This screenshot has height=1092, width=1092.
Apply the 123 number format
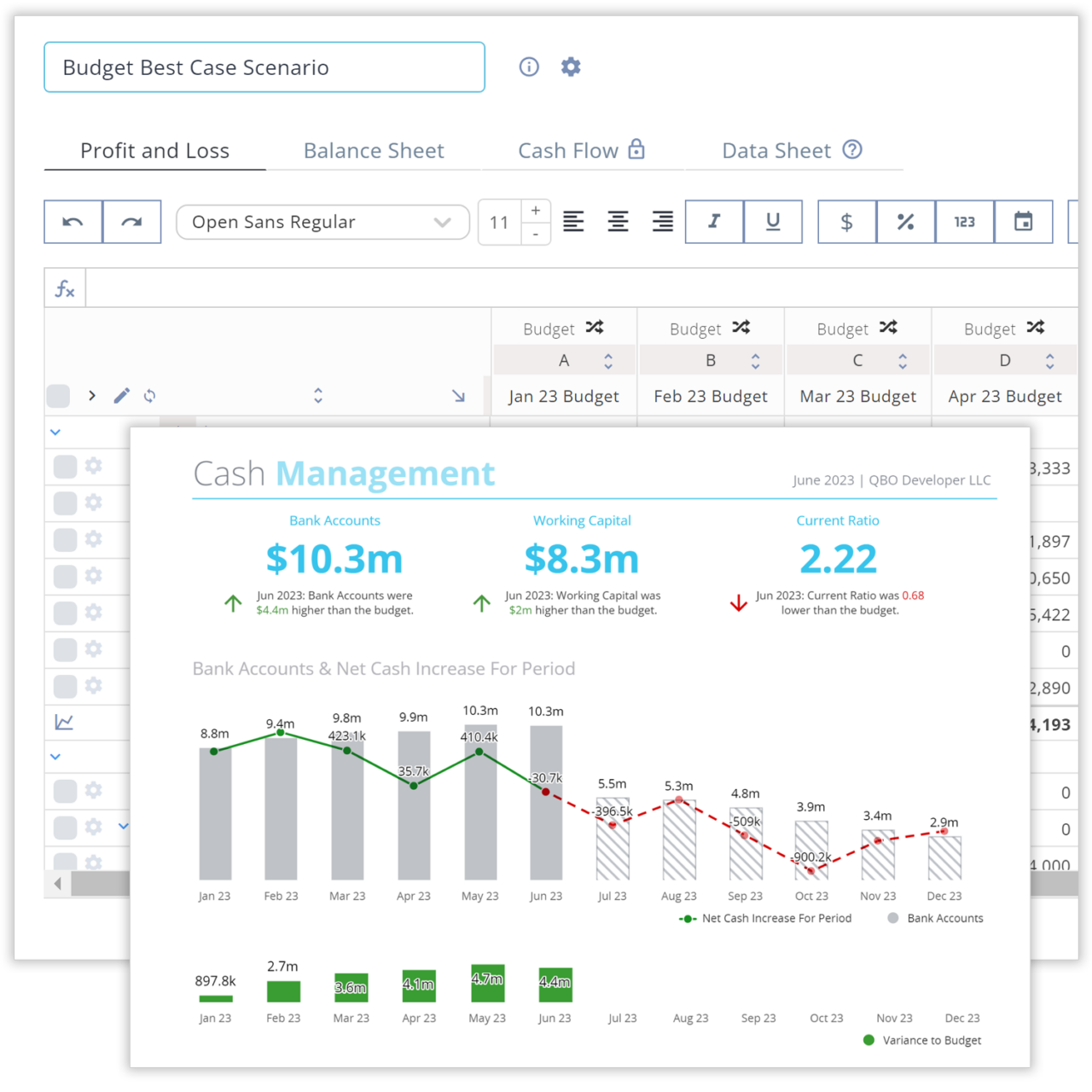[x=964, y=222]
